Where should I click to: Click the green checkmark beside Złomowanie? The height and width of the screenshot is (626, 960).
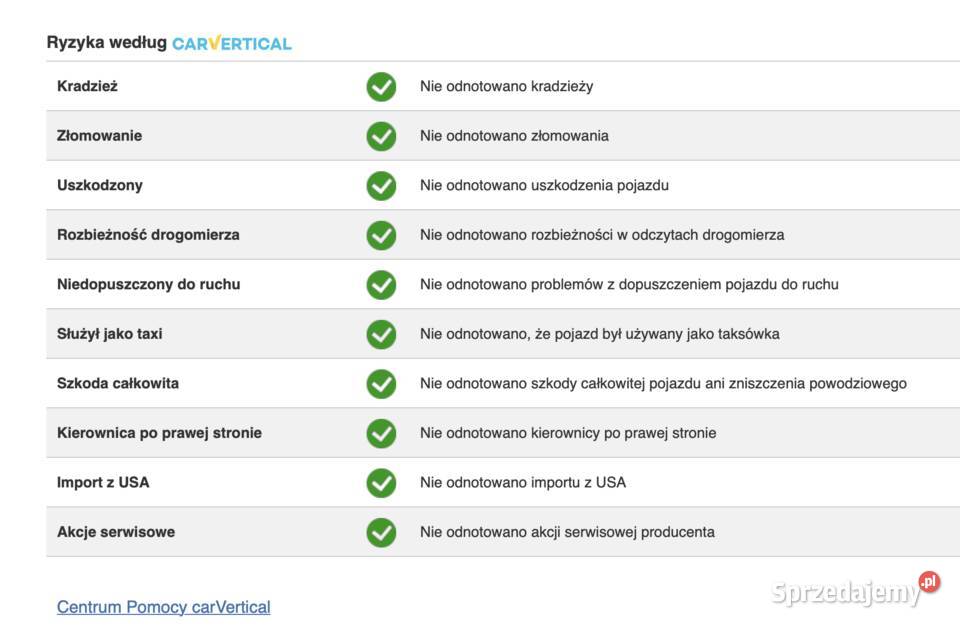(381, 136)
